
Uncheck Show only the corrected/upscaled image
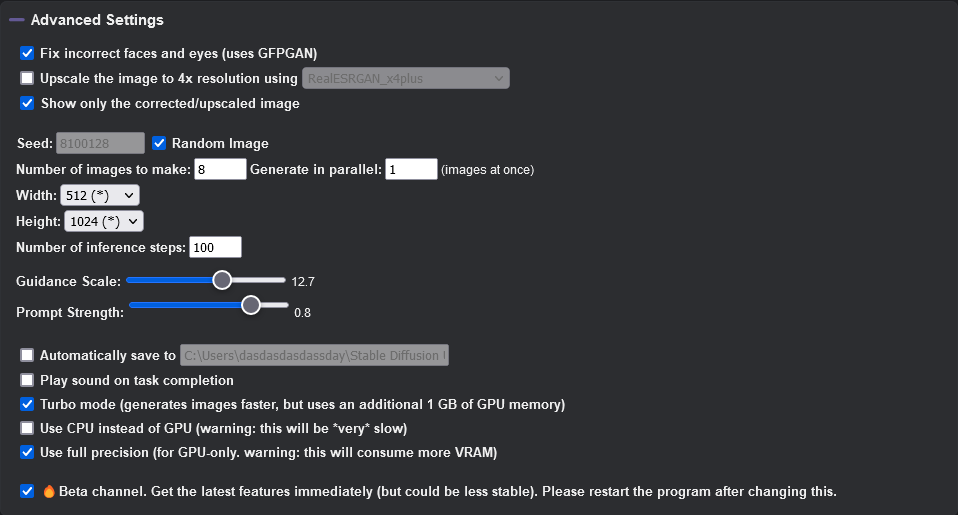tap(27, 103)
